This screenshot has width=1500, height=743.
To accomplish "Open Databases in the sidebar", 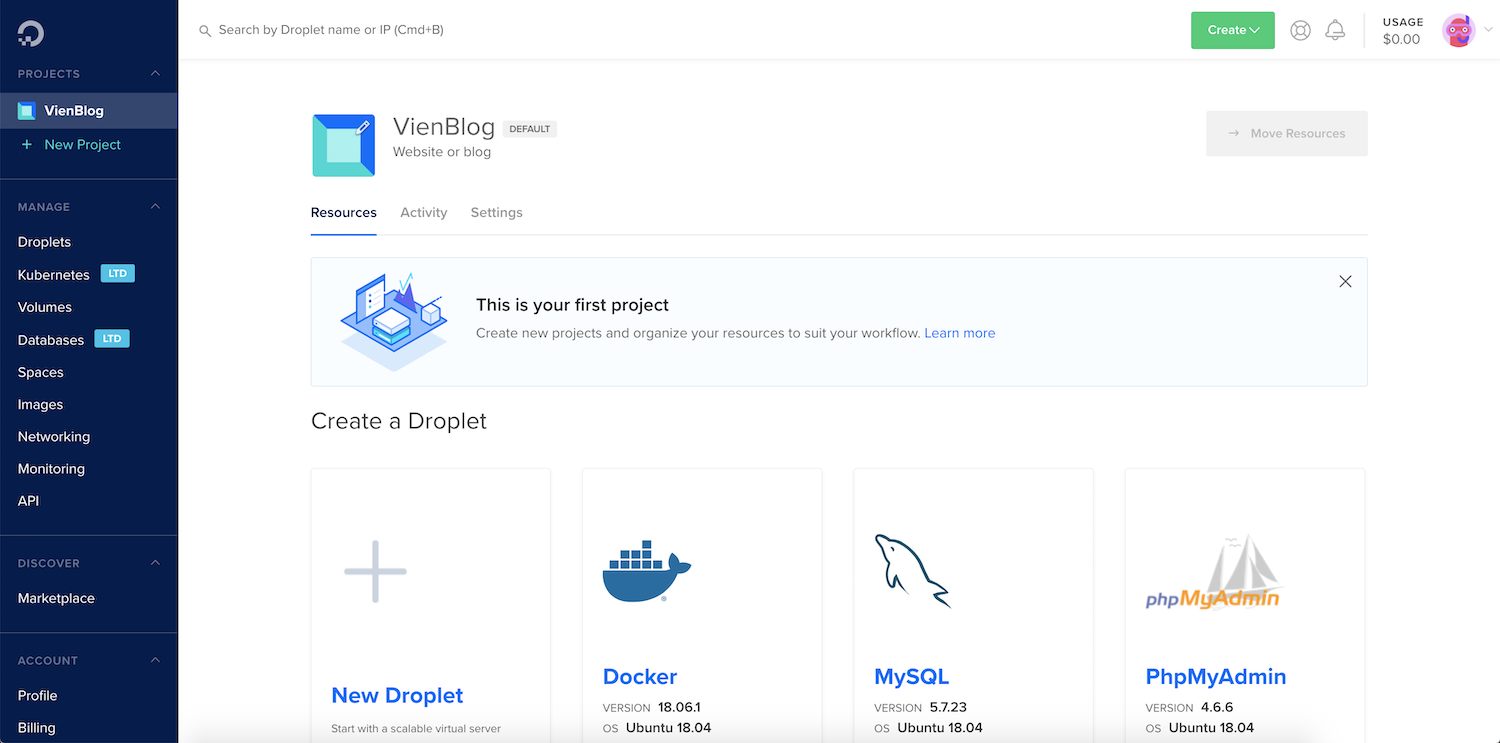I will click(51, 340).
